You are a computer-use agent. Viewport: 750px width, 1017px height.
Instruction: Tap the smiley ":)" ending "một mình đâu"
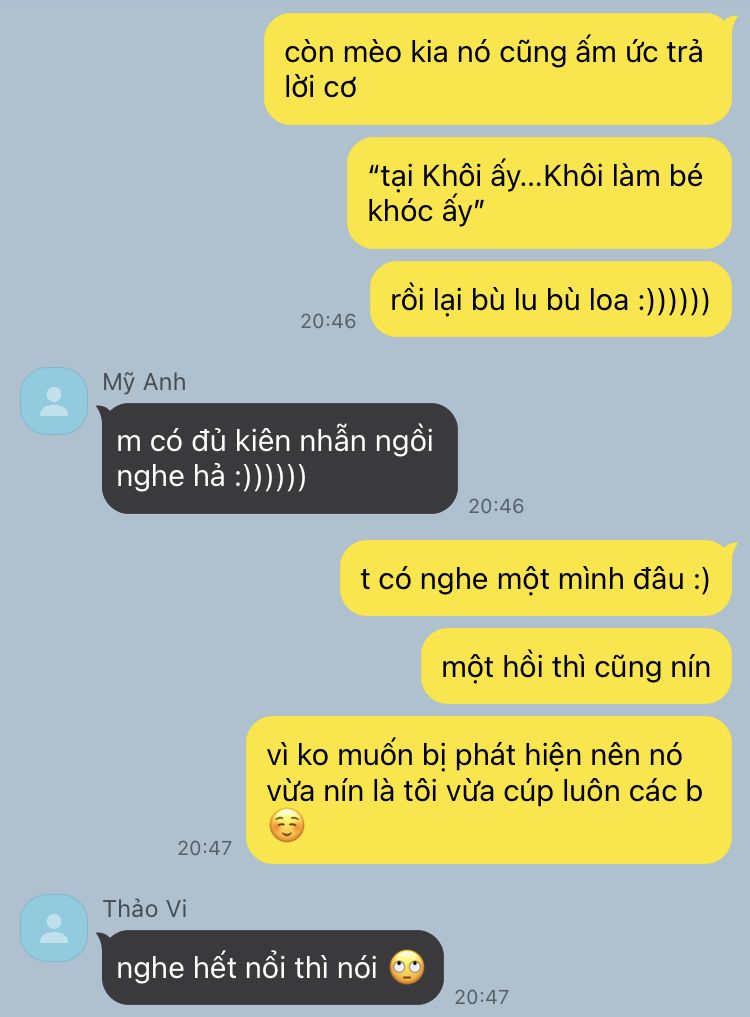[x=701, y=579]
